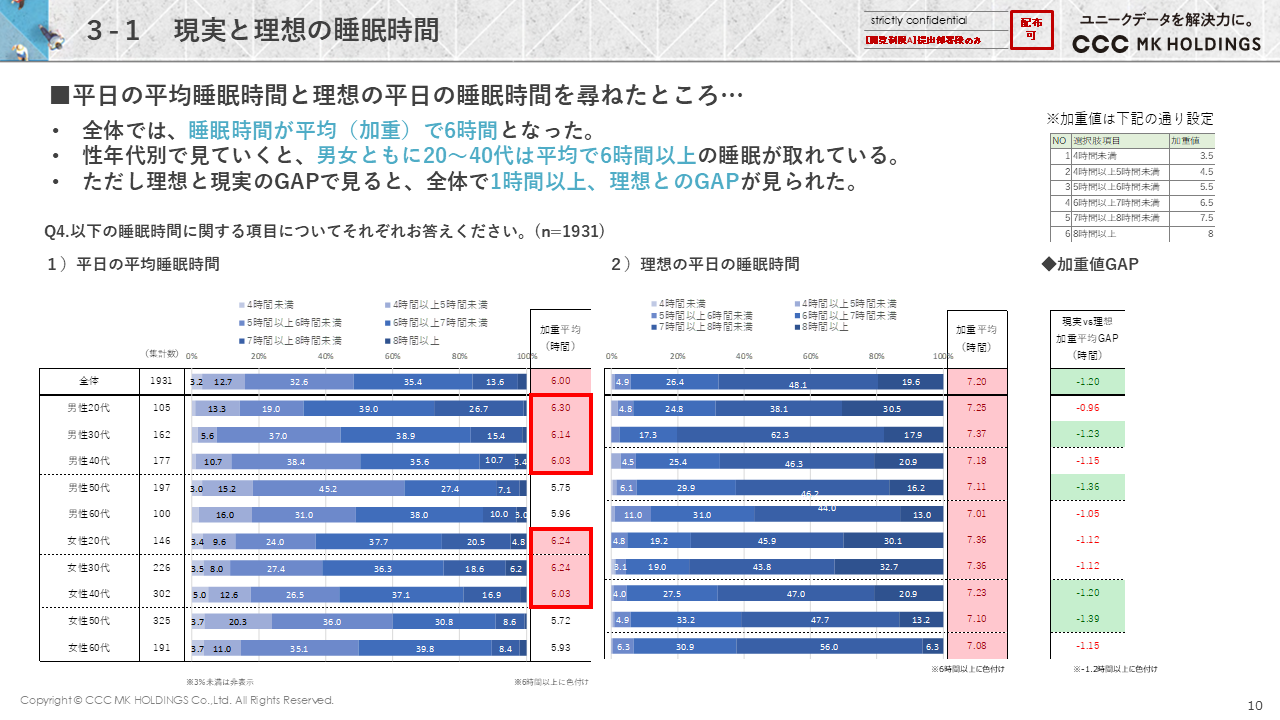The height and width of the screenshot is (720, 1280).
Task: Click the CCC MK HOLDINGS logo
Action: 1166,44
